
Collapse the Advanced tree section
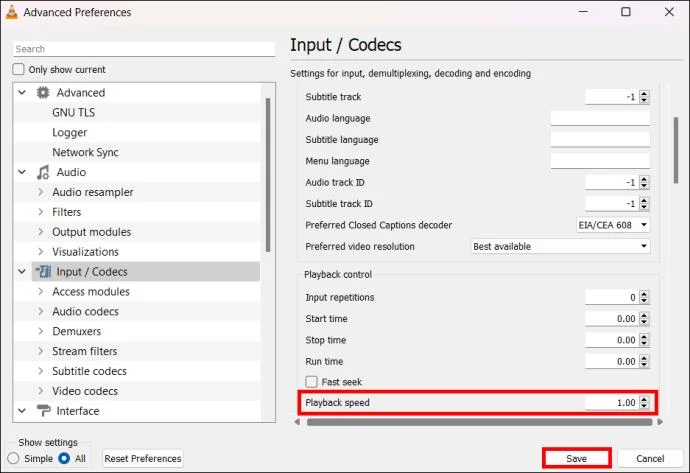click(x=22, y=93)
